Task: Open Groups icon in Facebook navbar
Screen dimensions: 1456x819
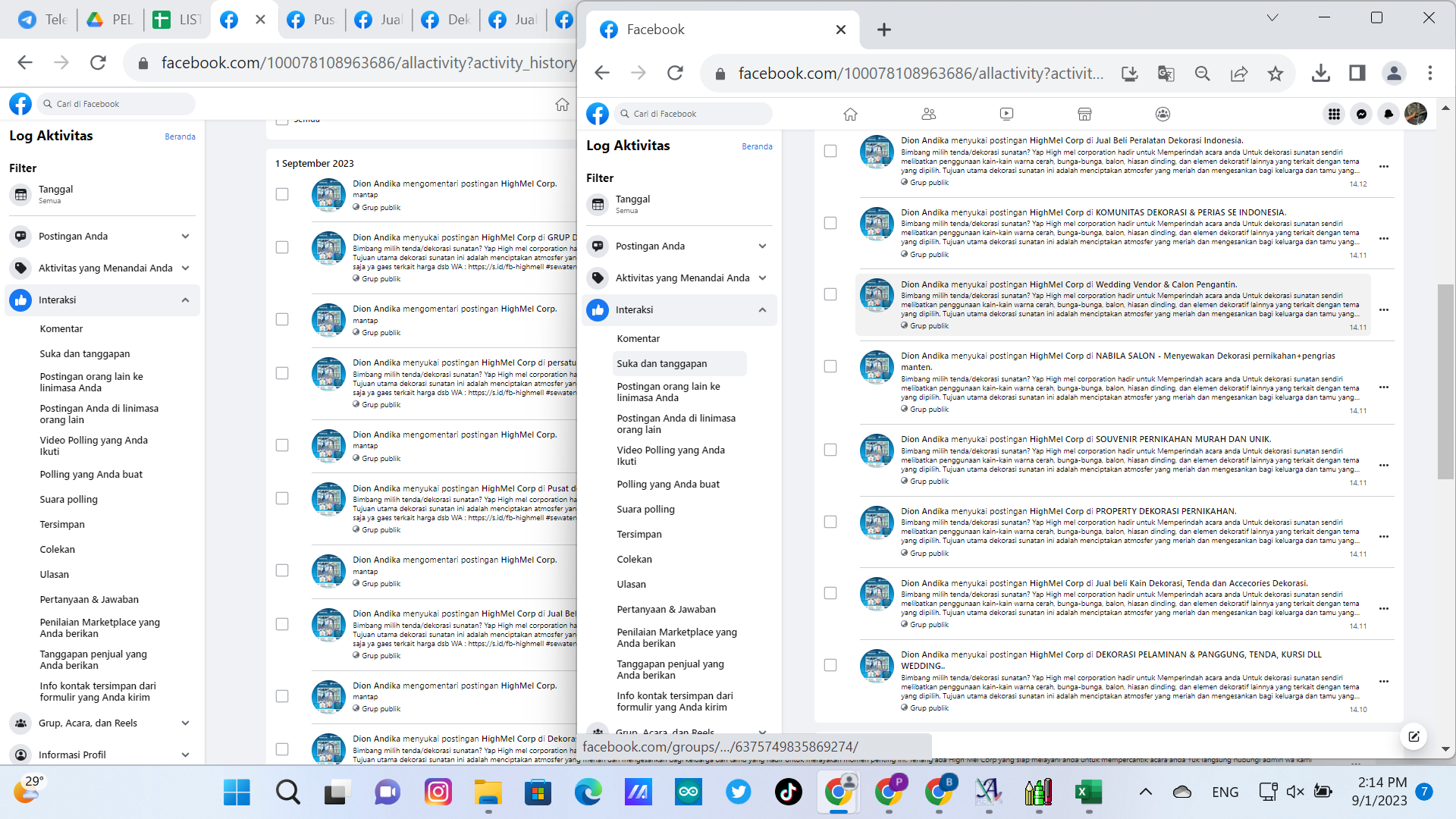Action: (1163, 114)
